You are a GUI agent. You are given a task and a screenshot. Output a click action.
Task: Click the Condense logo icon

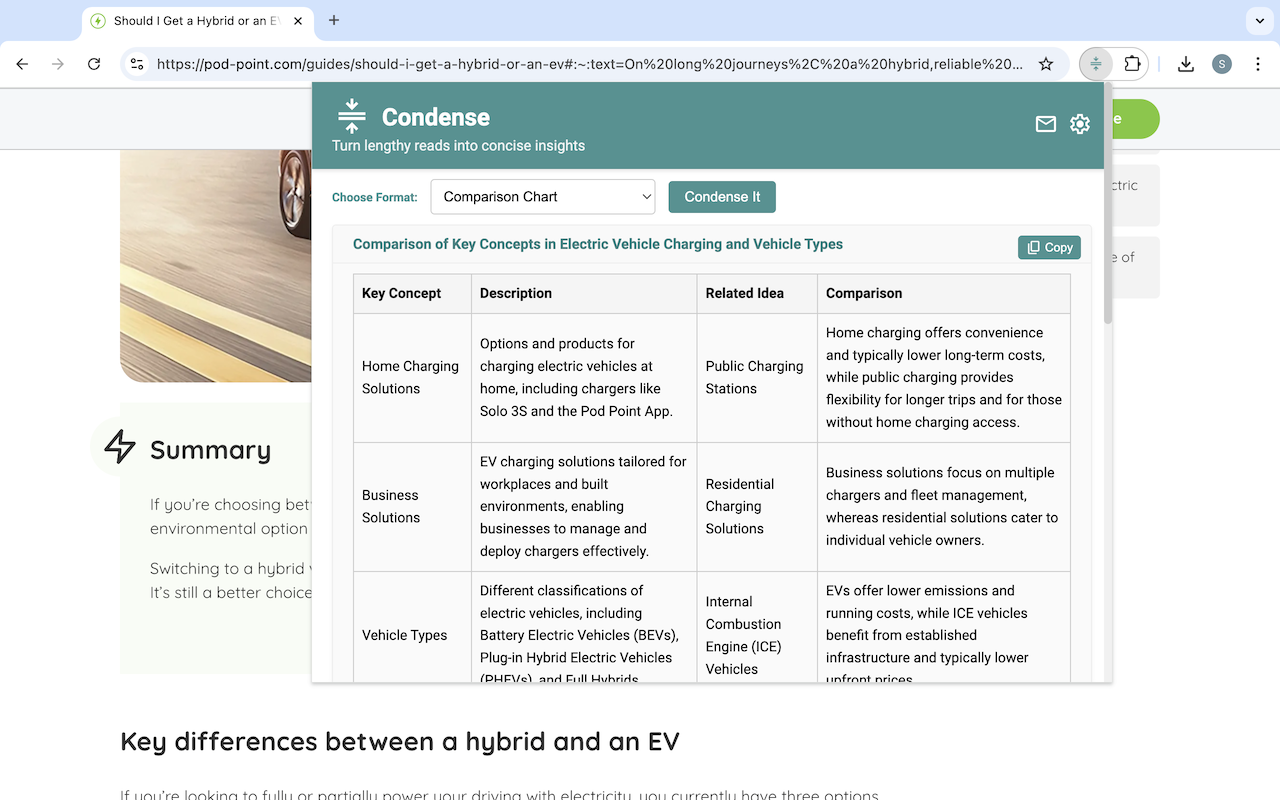[x=352, y=116]
